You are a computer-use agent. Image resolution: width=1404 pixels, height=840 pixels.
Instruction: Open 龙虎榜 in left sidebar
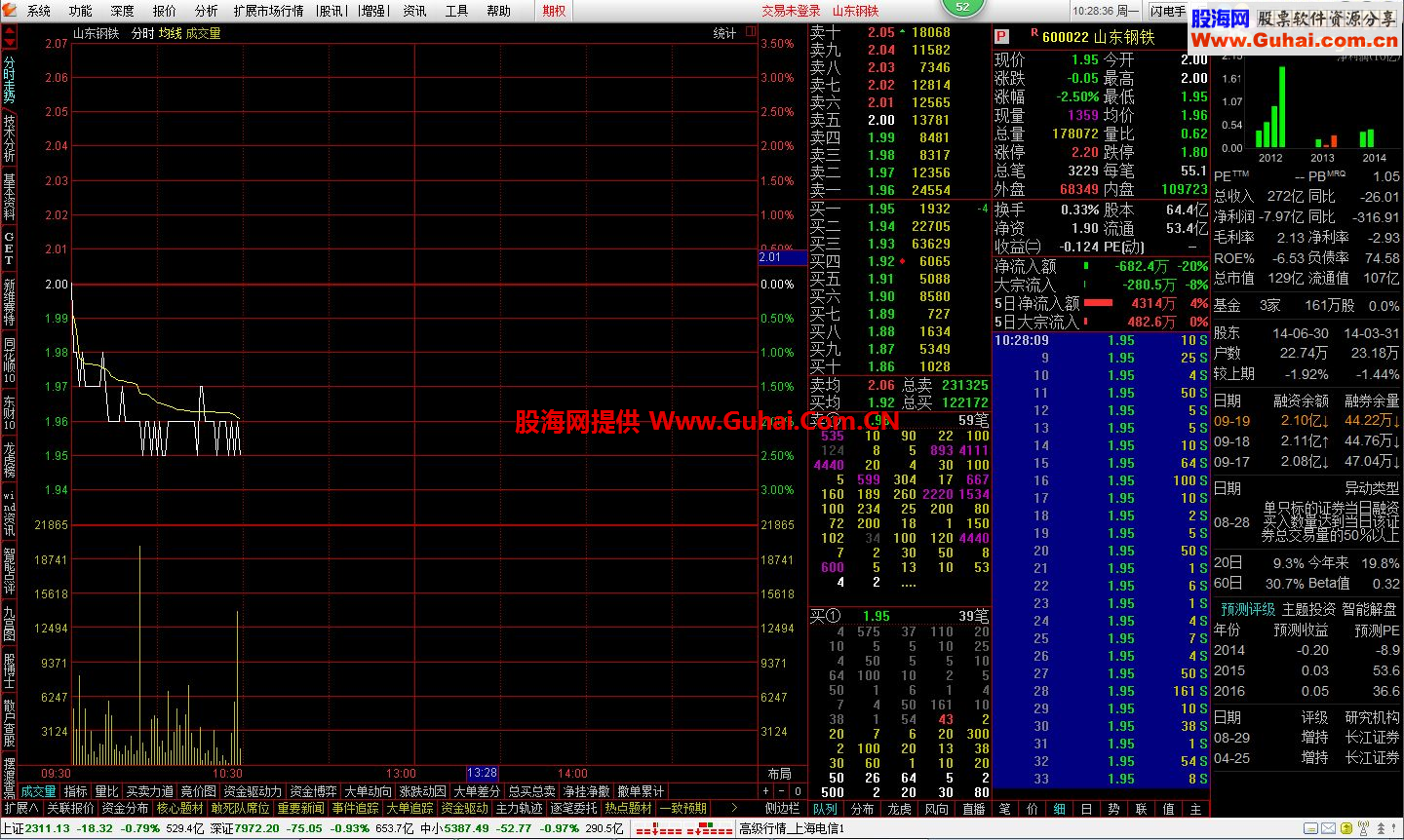pyautogui.click(x=9, y=460)
